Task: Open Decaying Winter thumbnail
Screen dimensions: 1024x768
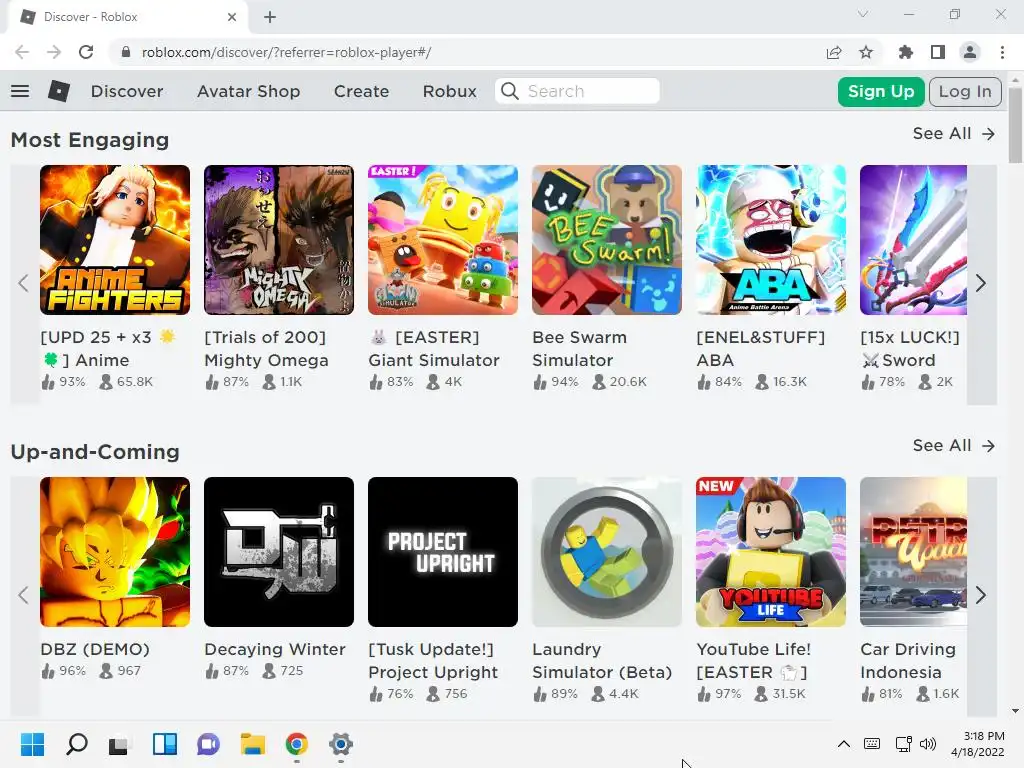Action: [279, 552]
